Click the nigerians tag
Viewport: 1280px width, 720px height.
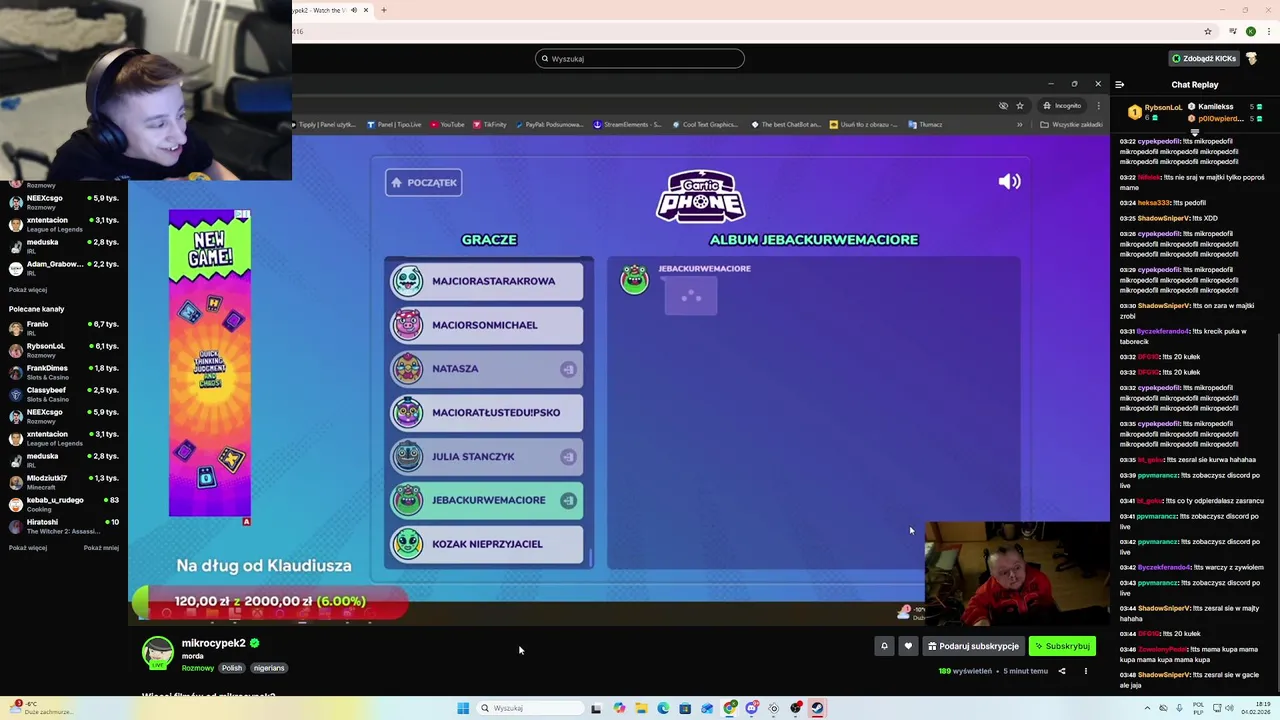(269, 668)
